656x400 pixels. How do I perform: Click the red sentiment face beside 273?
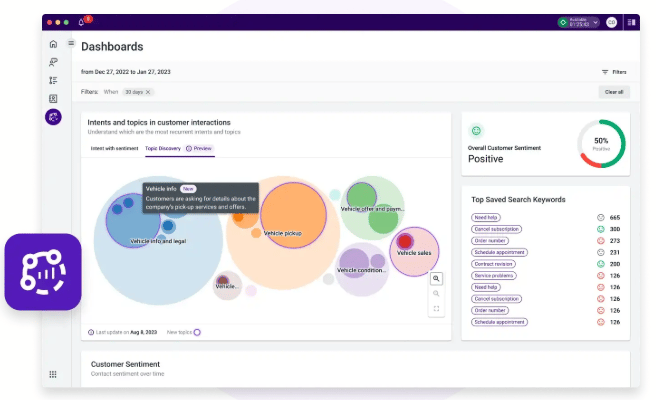[x=601, y=241]
